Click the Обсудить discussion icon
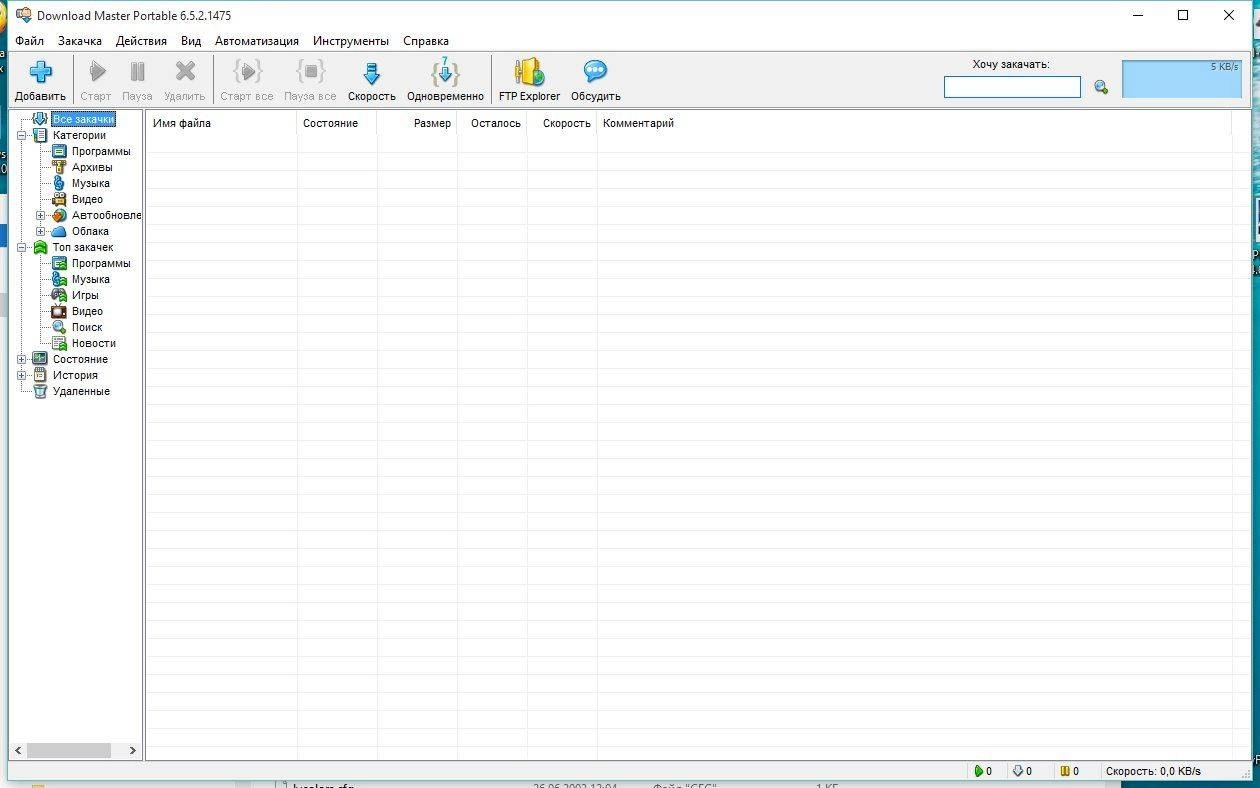1260x788 pixels. pyautogui.click(x=596, y=72)
